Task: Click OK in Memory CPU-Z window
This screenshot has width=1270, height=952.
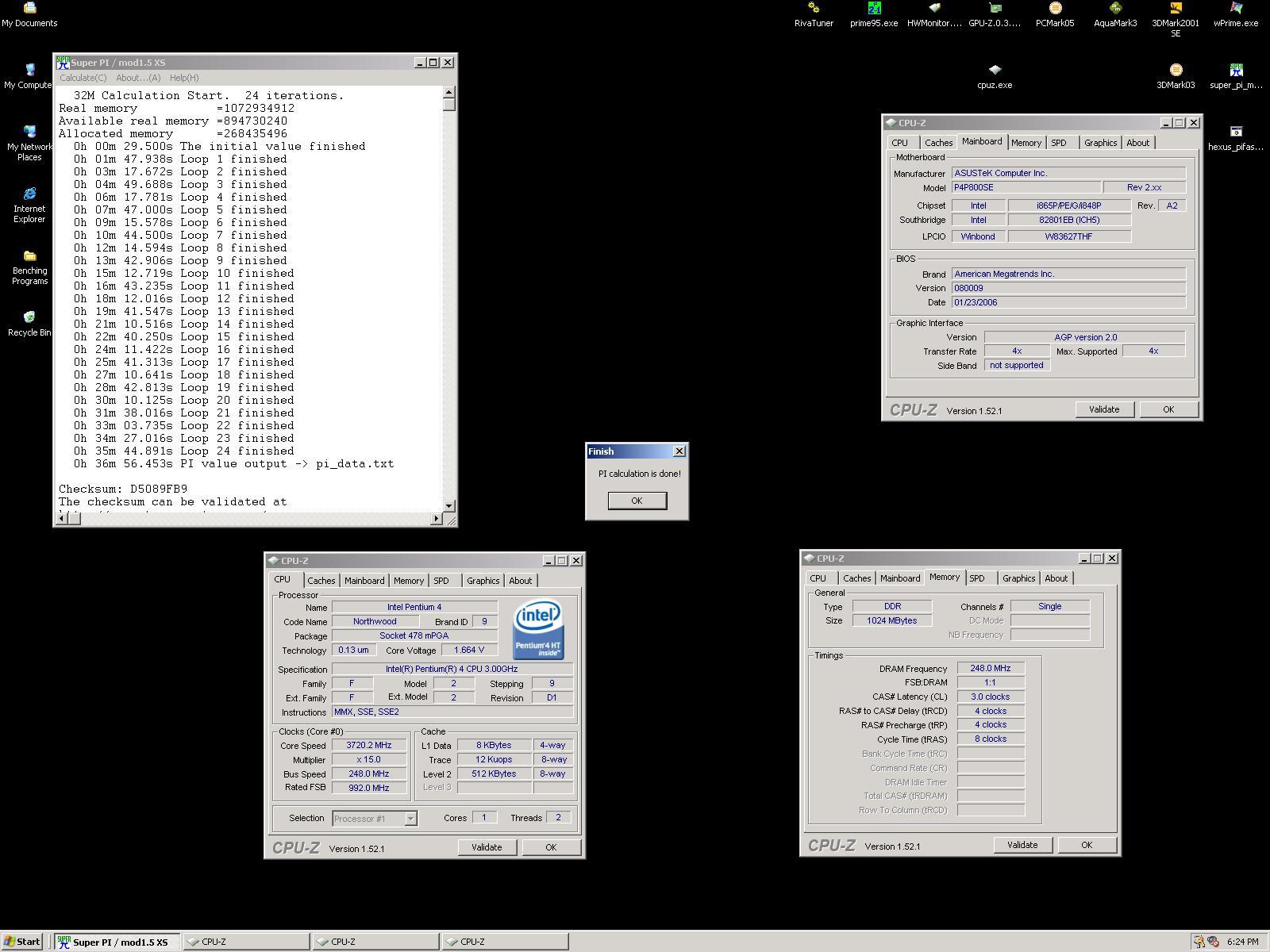Action: tap(1087, 845)
